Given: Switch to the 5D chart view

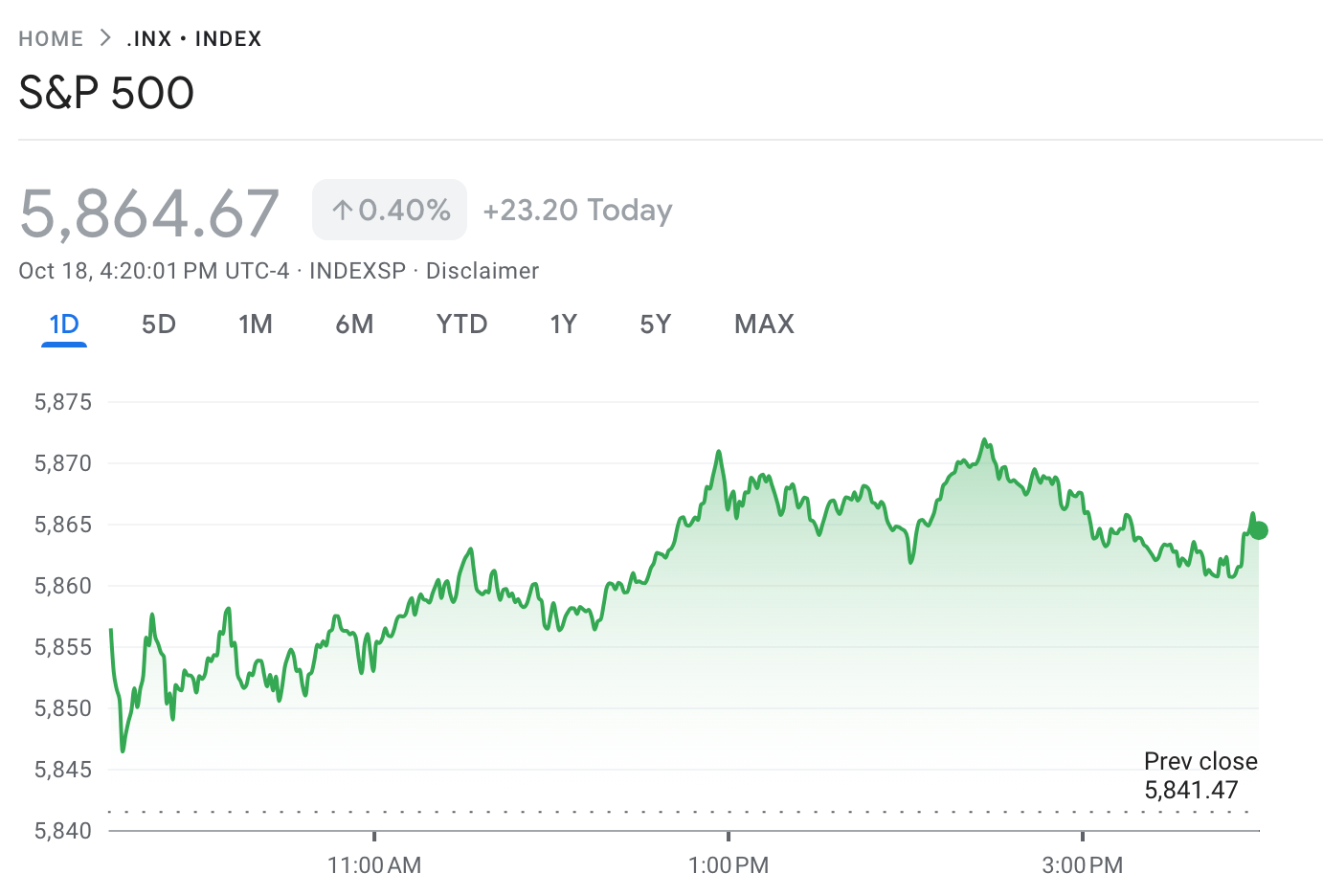Looking at the screenshot, I should pos(158,325).
